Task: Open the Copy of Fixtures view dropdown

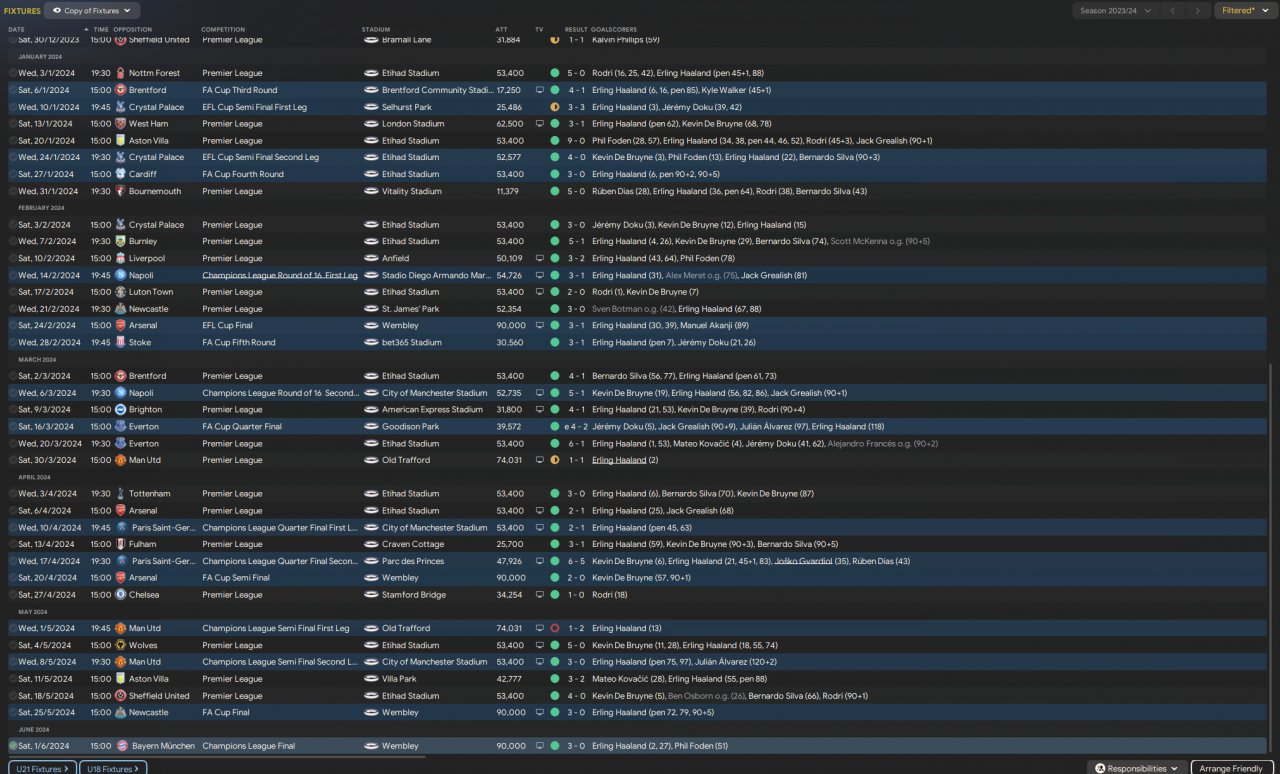Action: (x=92, y=11)
